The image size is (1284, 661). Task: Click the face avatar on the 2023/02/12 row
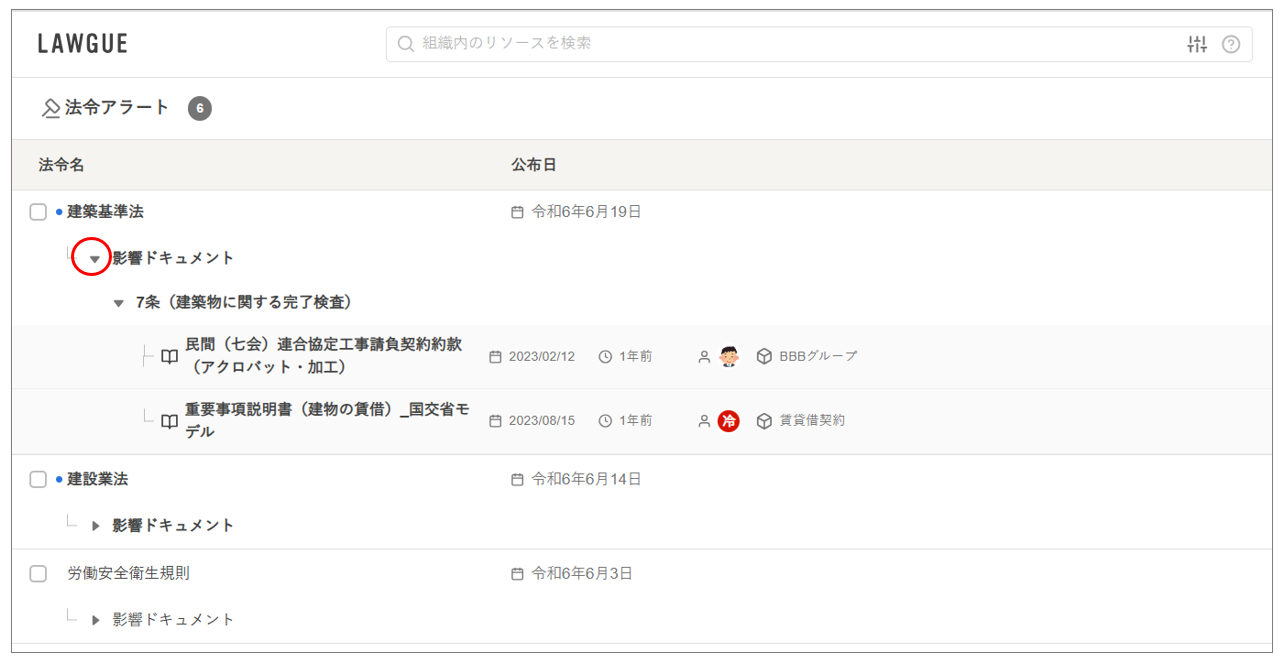click(729, 356)
